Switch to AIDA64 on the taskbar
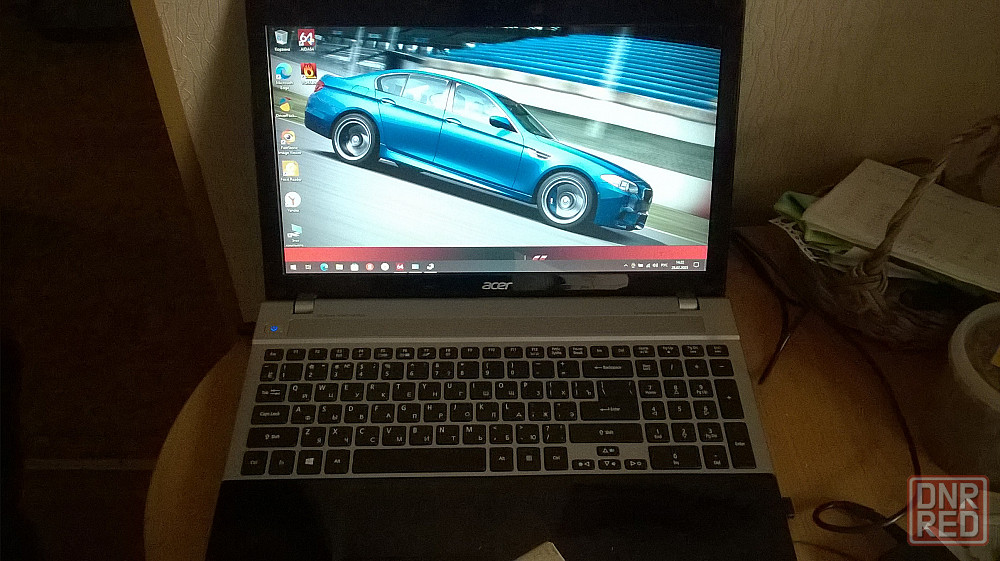 (x=400, y=267)
